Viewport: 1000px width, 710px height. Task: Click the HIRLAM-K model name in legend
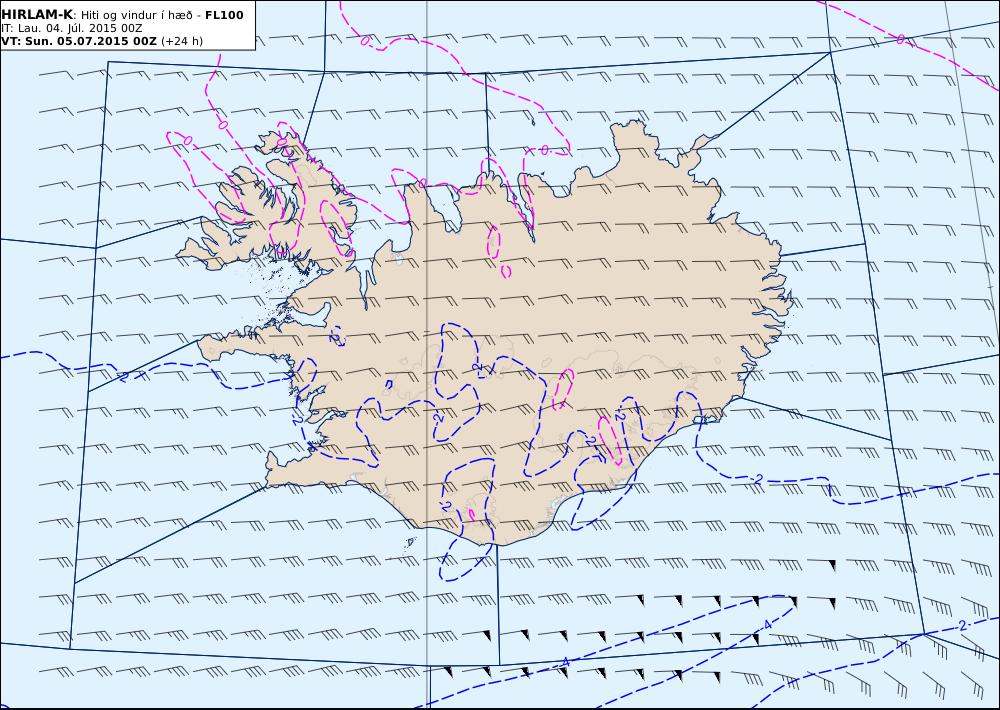[38, 15]
